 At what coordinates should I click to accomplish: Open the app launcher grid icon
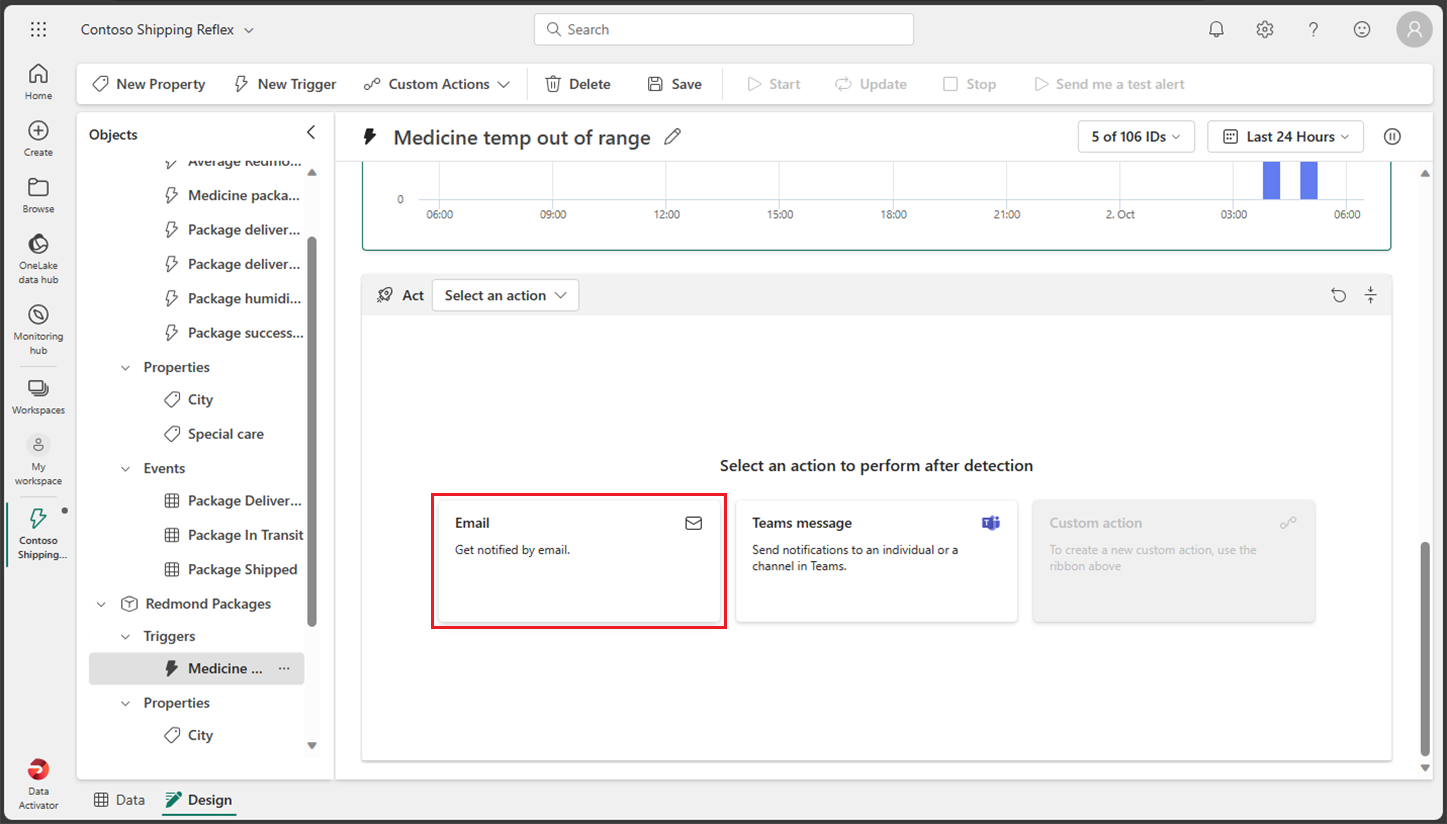pos(38,29)
